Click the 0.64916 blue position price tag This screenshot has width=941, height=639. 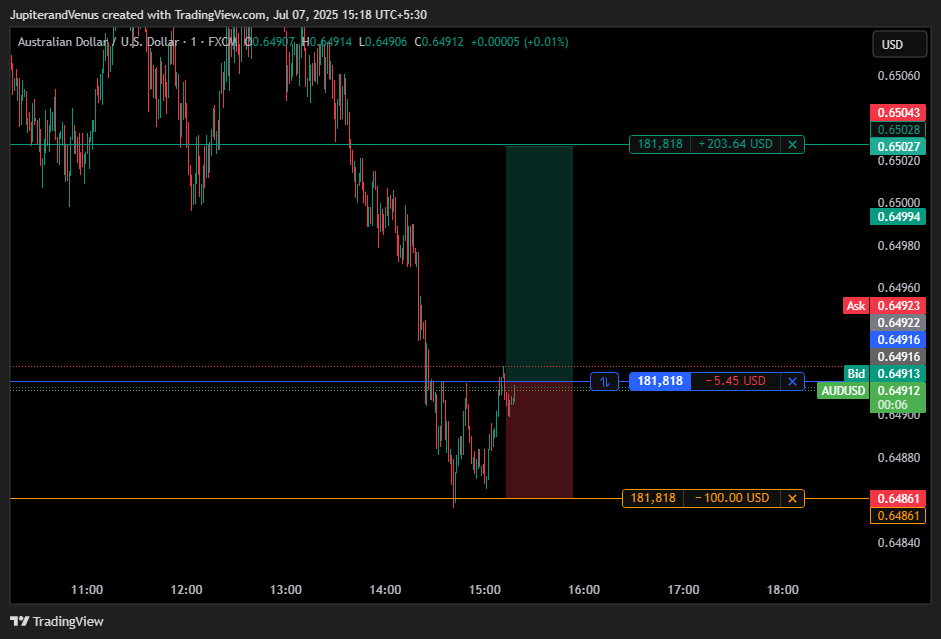898,340
